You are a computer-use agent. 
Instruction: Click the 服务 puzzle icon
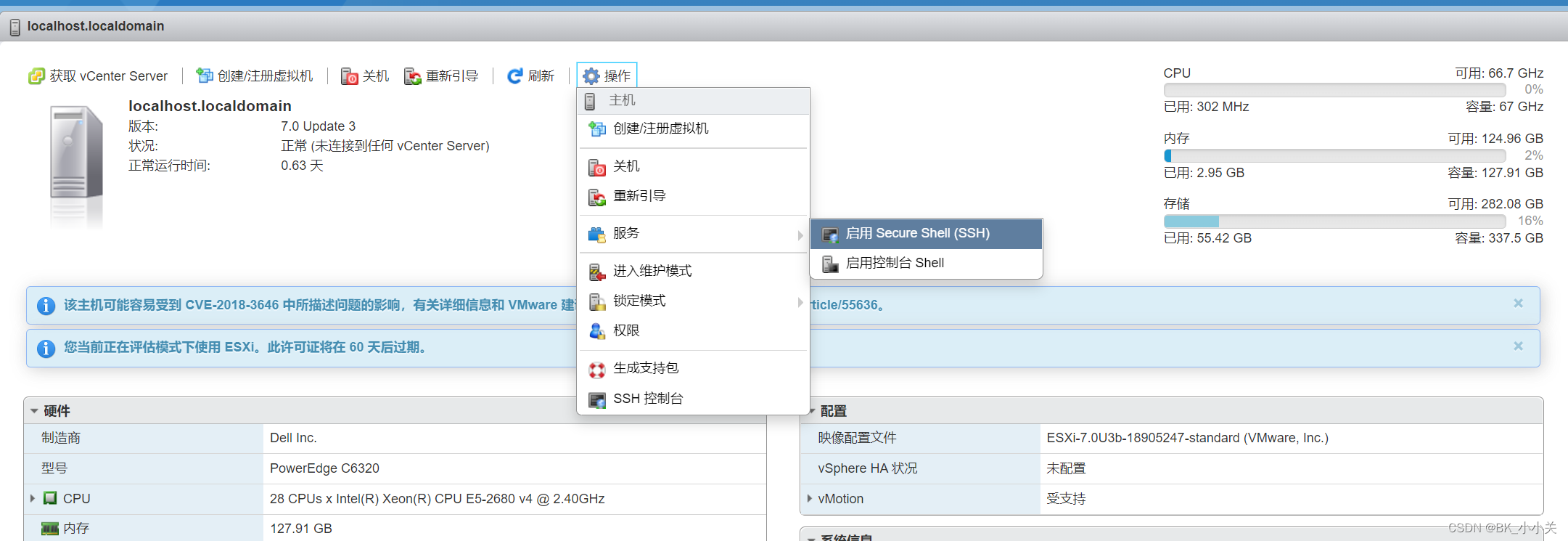click(x=597, y=234)
